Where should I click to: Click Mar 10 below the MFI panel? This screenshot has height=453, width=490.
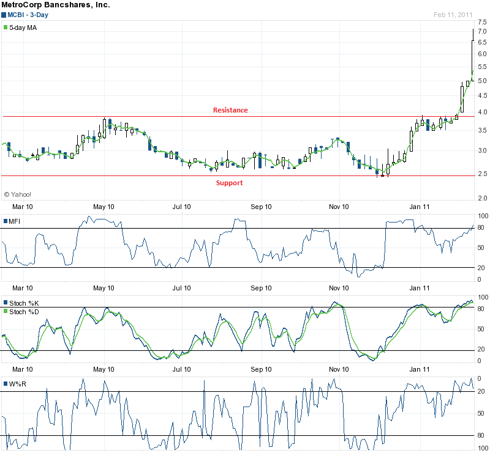23,288
